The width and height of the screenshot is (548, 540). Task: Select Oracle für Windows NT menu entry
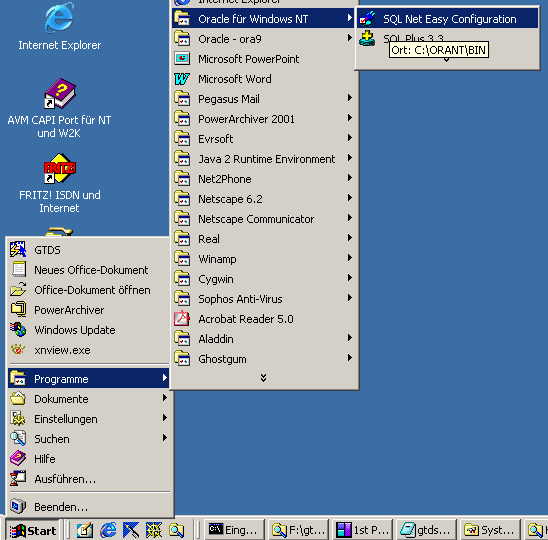click(x=264, y=19)
